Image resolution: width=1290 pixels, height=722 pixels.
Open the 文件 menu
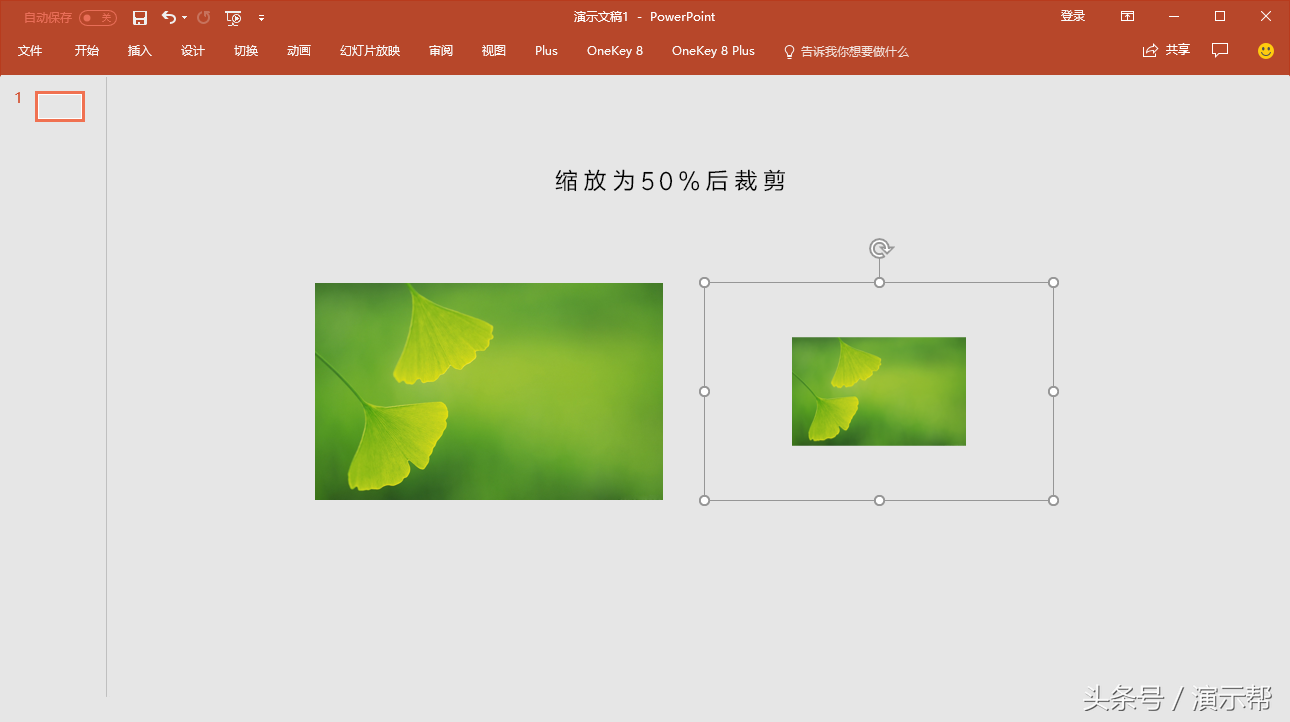pyautogui.click(x=30, y=51)
